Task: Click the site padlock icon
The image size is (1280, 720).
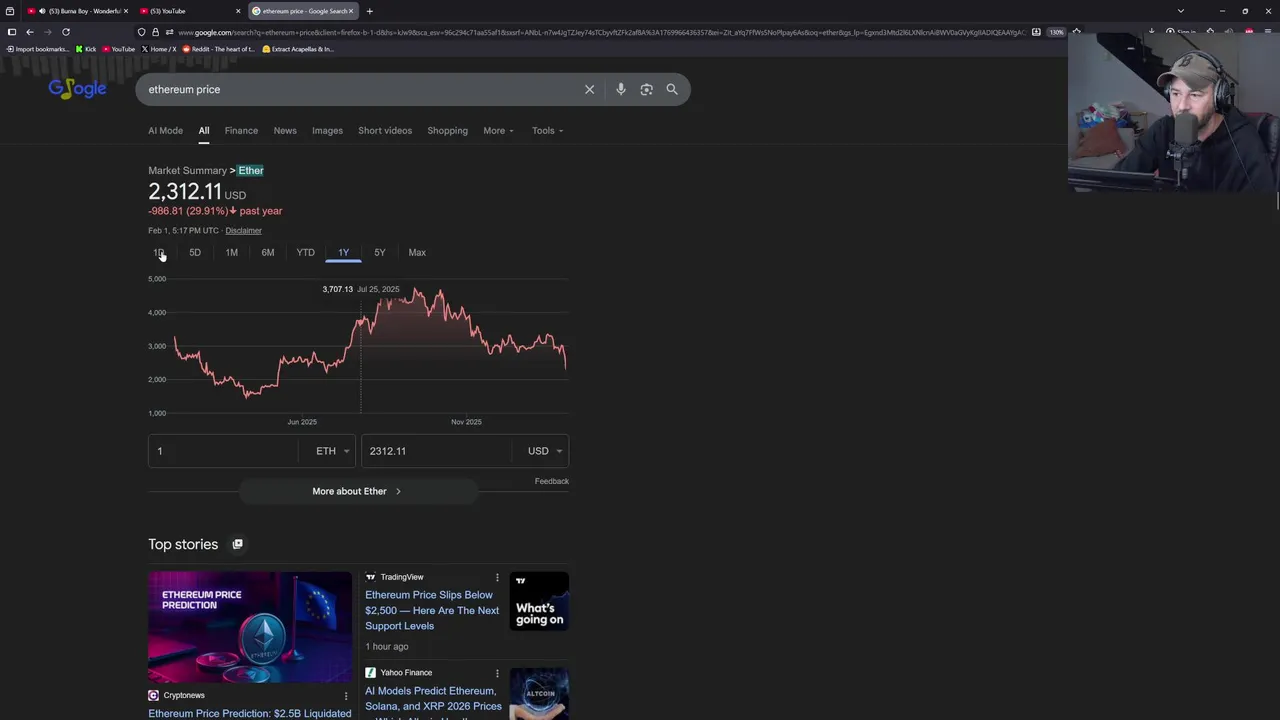Action: 155,32
